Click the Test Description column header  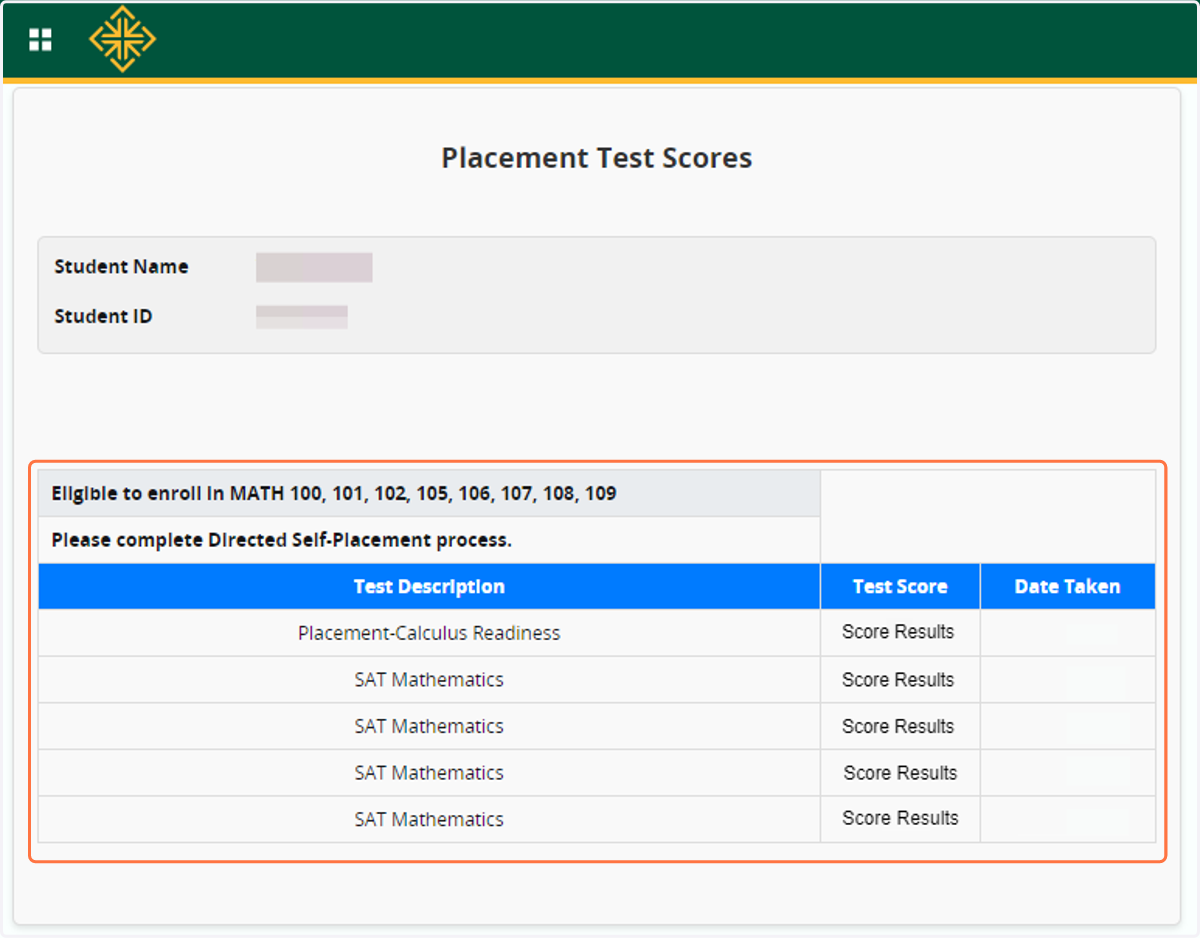click(429, 587)
